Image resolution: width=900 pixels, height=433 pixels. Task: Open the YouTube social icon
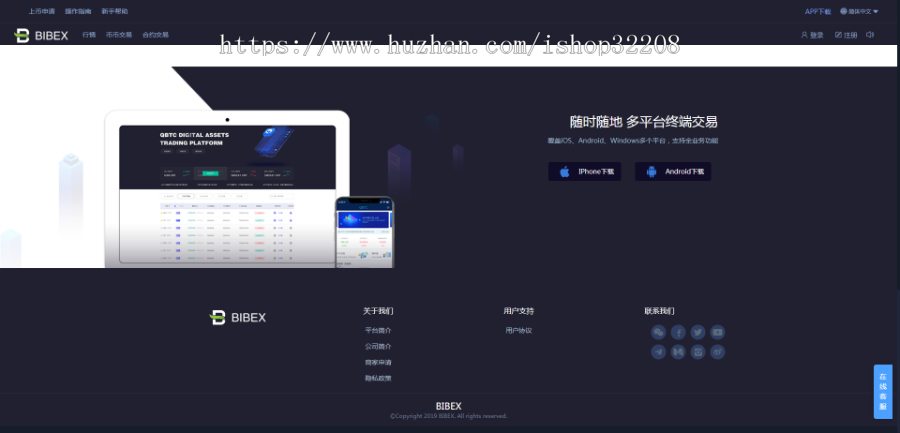click(x=717, y=332)
